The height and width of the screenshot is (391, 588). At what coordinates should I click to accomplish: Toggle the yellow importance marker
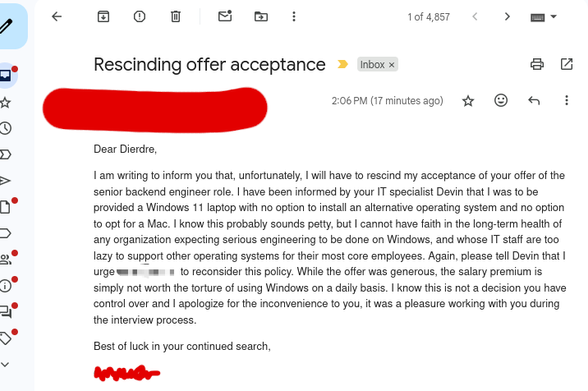coord(342,64)
